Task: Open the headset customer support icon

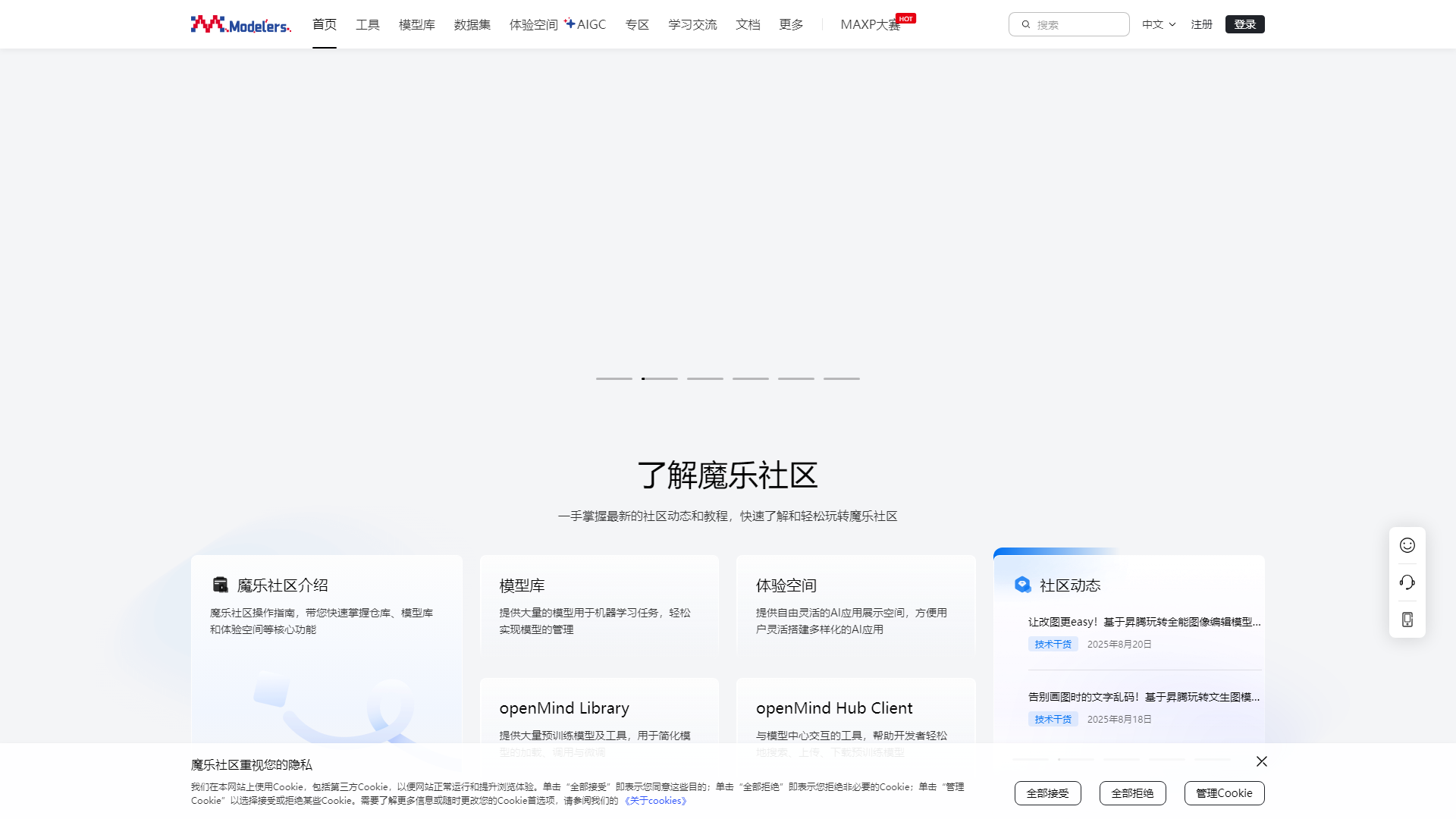Action: pyautogui.click(x=1407, y=582)
